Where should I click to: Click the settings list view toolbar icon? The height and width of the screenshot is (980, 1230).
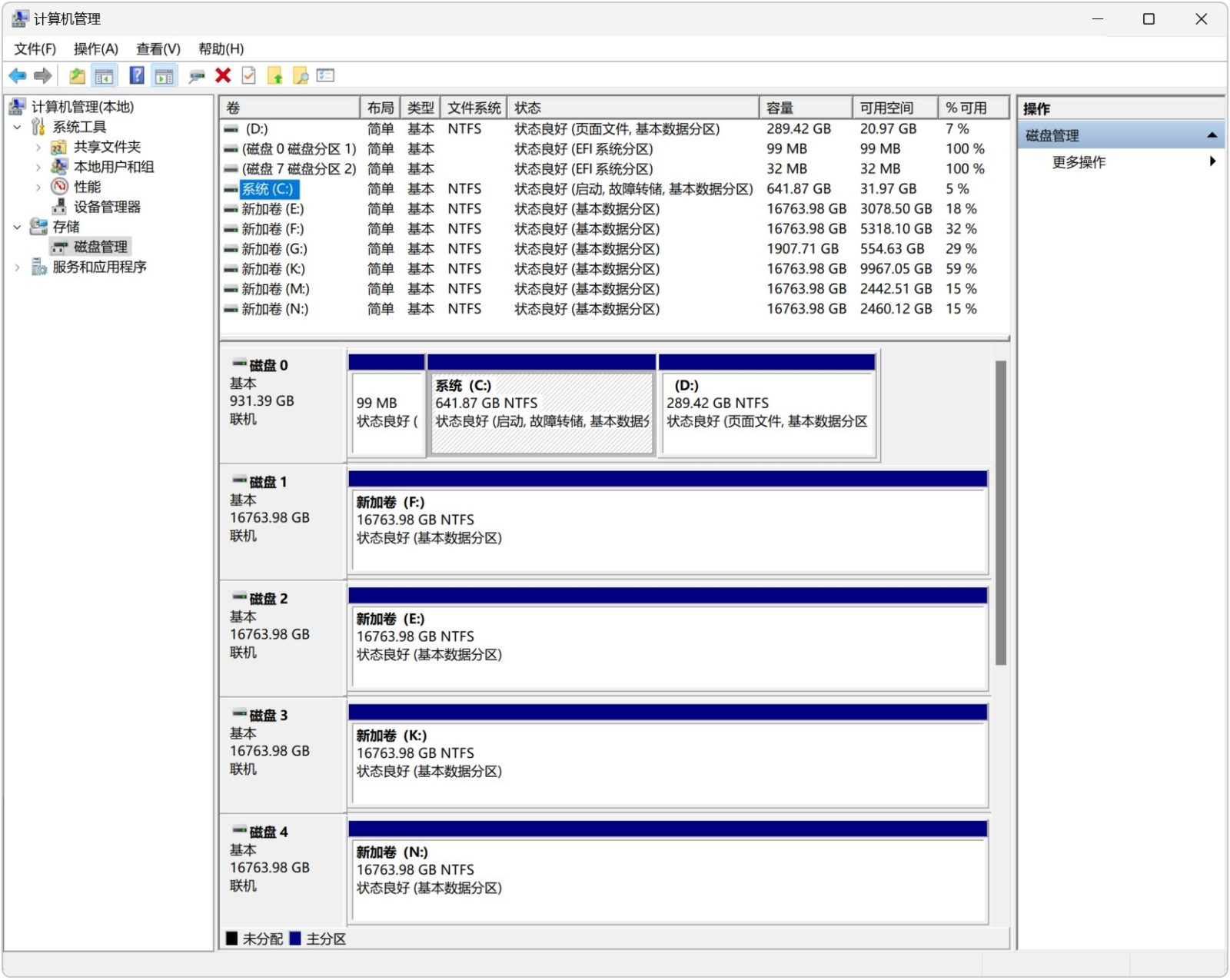coord(326,75)
